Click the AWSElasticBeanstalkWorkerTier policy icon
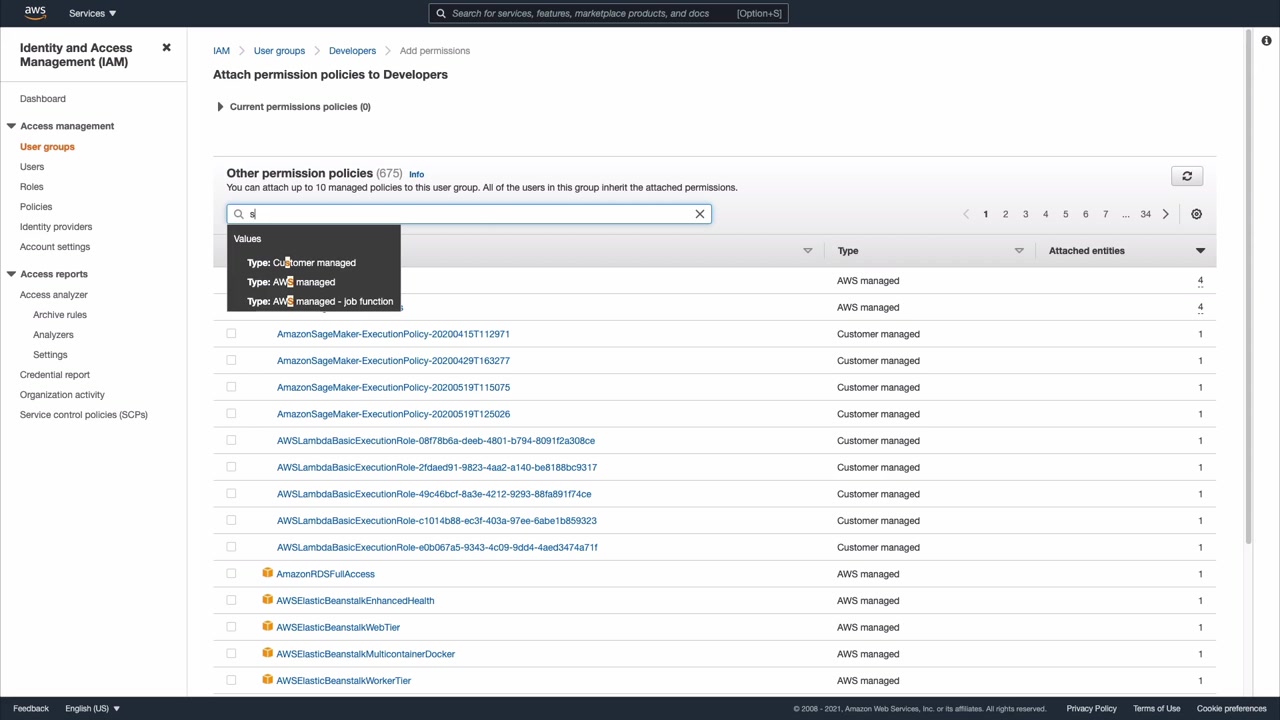Viewport: 1280px width, 720px height. [x=267, y=680]
